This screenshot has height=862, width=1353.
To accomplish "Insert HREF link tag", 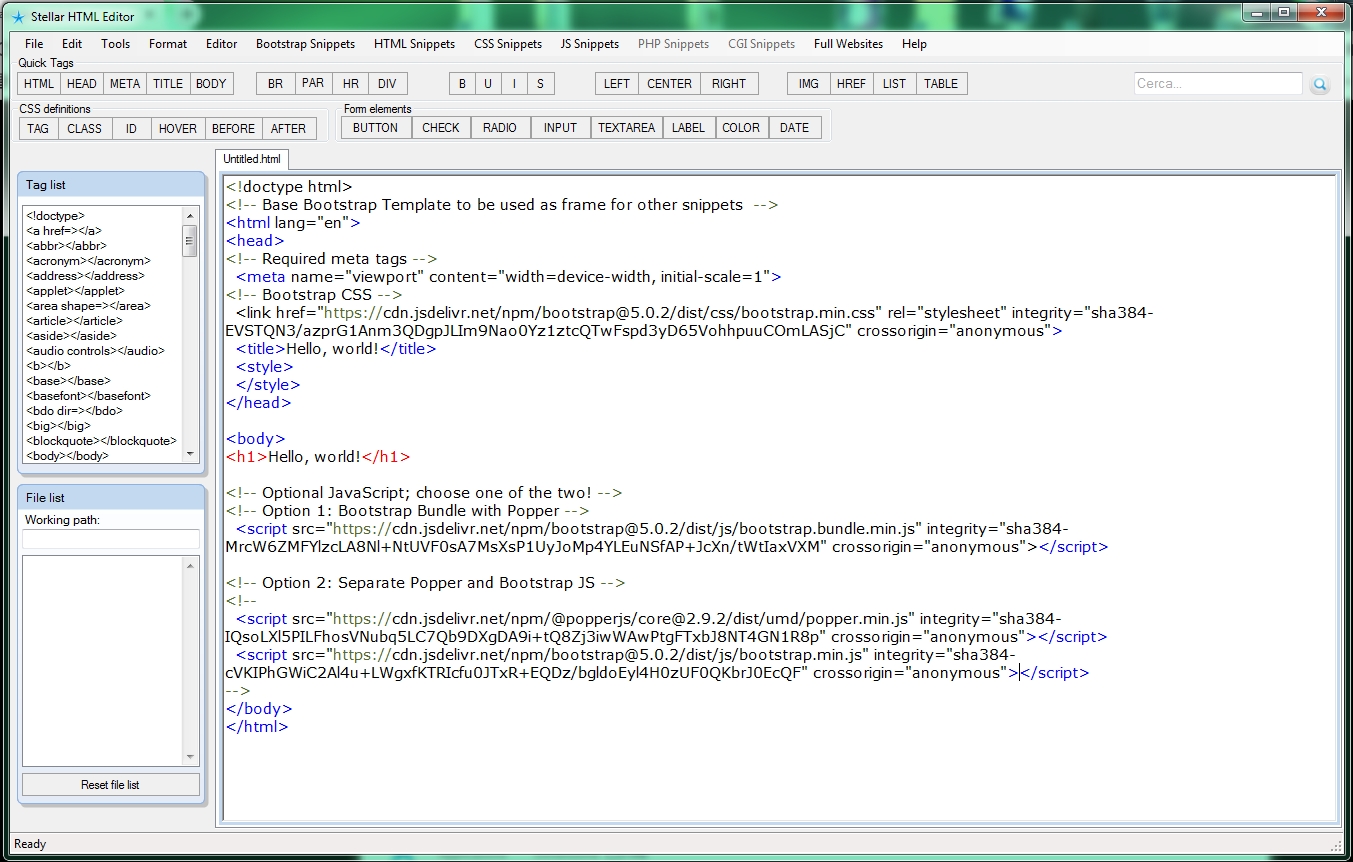I will [x=852, y=84].
